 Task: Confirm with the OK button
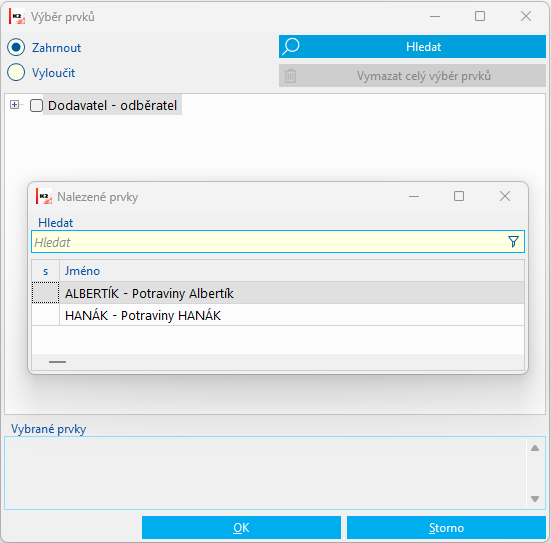pyautogui.click(x=241, y=528)
